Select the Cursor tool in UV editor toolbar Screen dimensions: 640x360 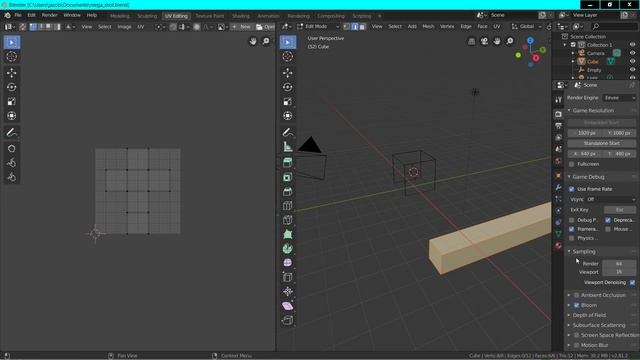(11, 57)
